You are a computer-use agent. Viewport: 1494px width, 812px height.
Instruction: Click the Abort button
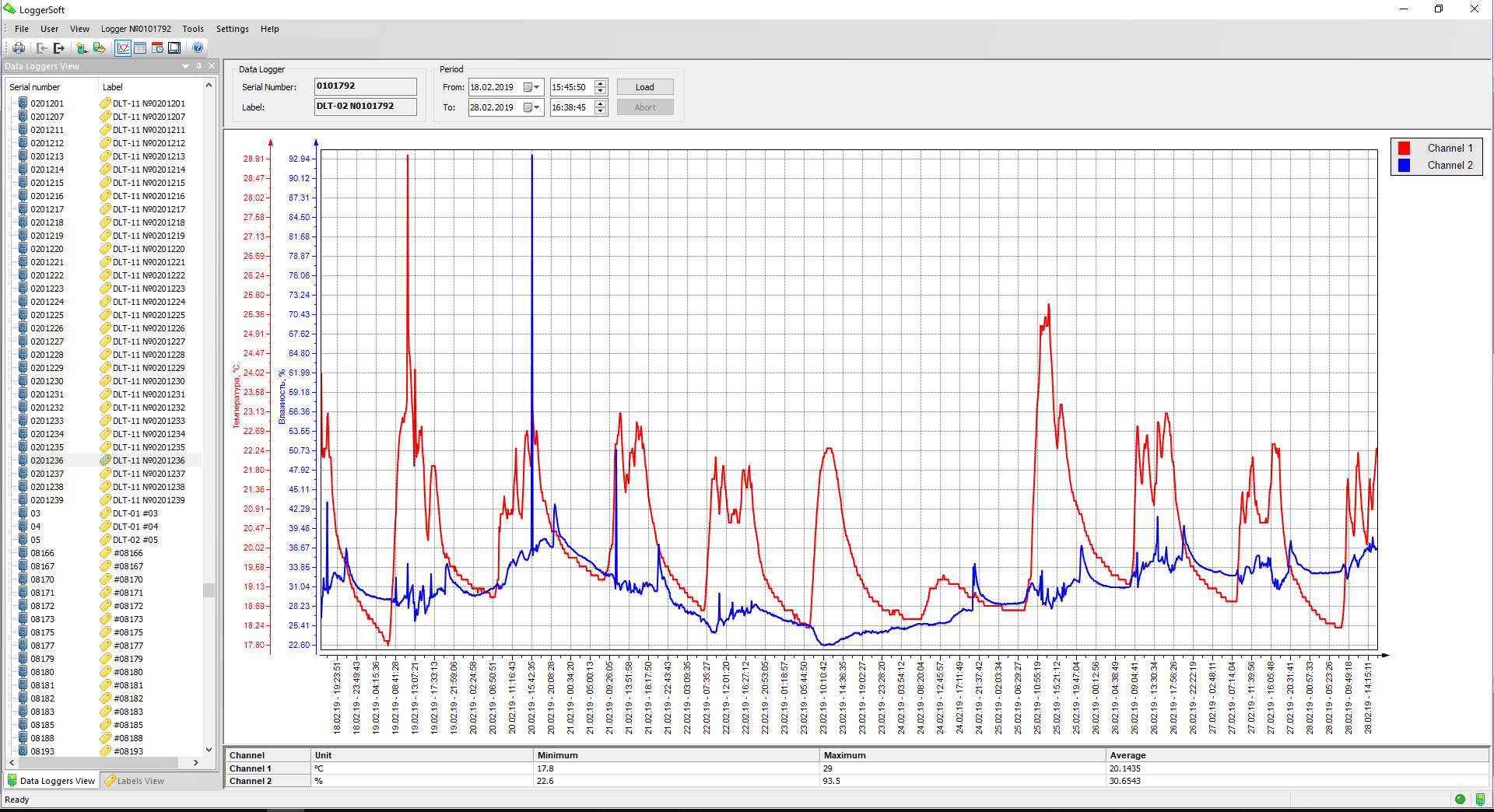pos(644,107)
